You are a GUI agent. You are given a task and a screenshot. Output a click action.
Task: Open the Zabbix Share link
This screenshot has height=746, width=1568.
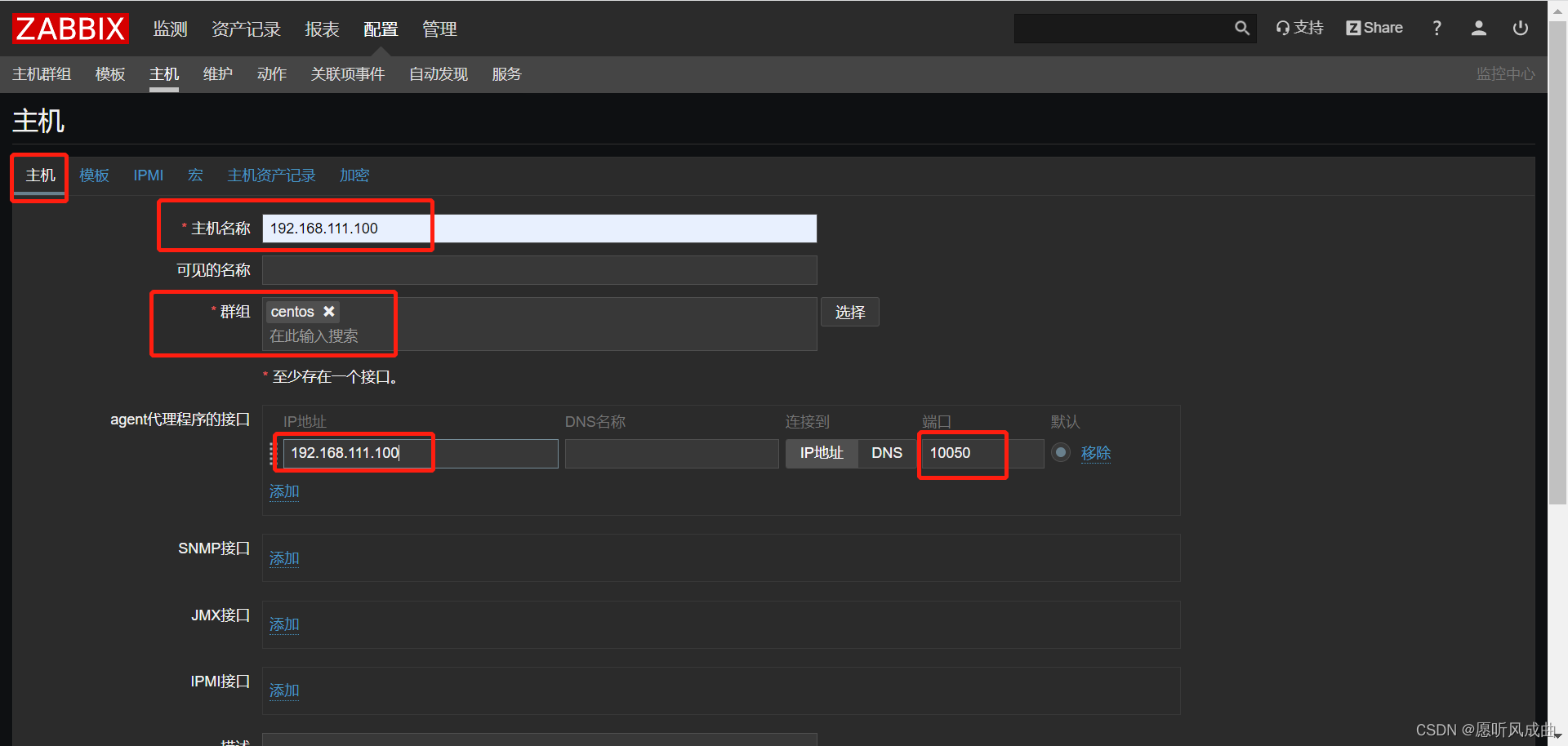pyautogui.click(x=1374, y=28)
